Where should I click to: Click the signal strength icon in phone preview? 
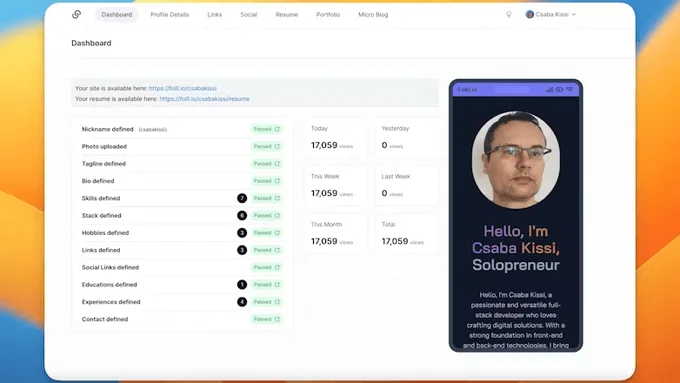[549, 89]
